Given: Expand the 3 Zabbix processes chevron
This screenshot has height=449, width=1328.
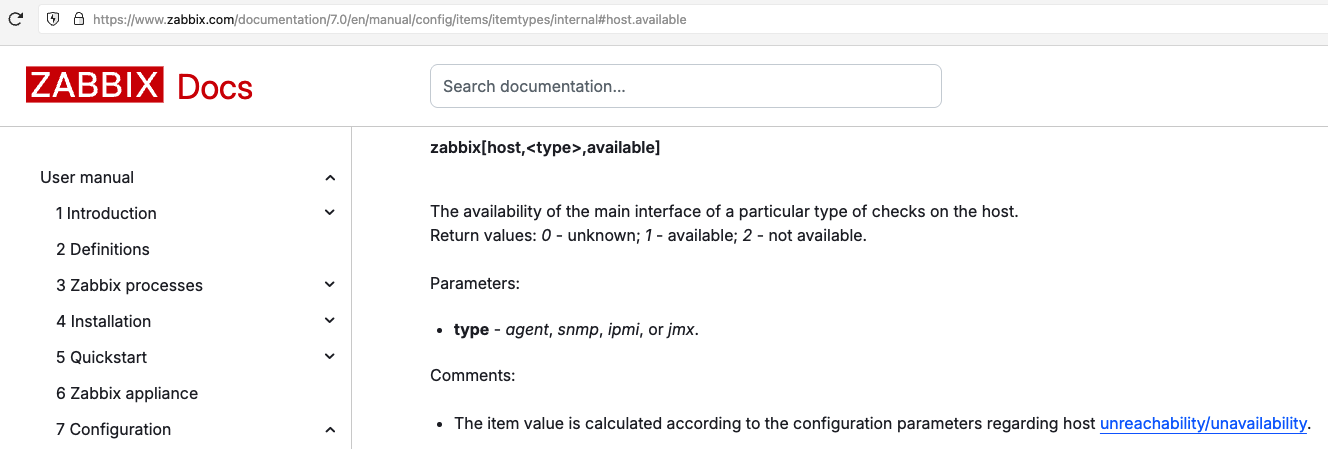Looking at the screenshot, I should pyautogui.click(x=330, y=285).
